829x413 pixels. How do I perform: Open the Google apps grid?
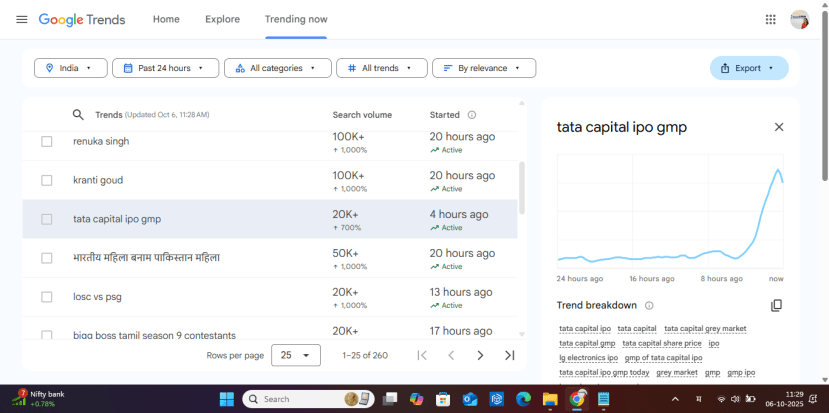tap(770, 19)
